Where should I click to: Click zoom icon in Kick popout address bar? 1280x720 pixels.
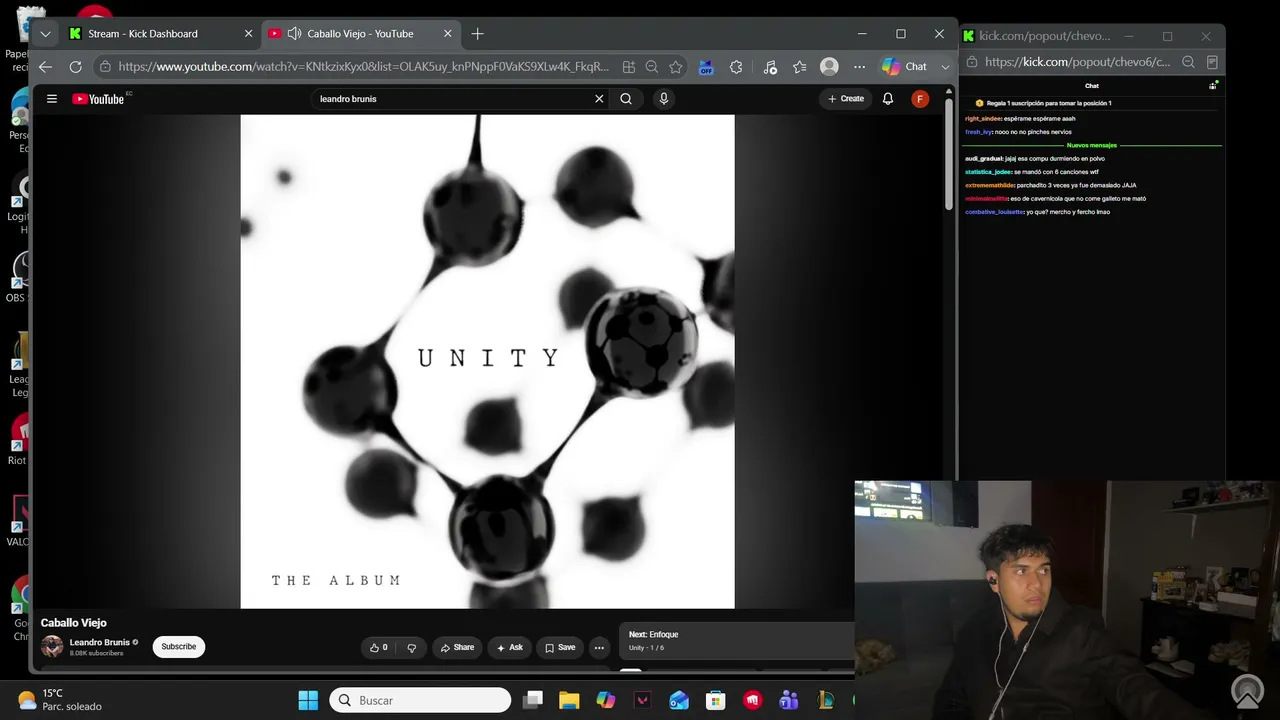[x=1188, y=62]
